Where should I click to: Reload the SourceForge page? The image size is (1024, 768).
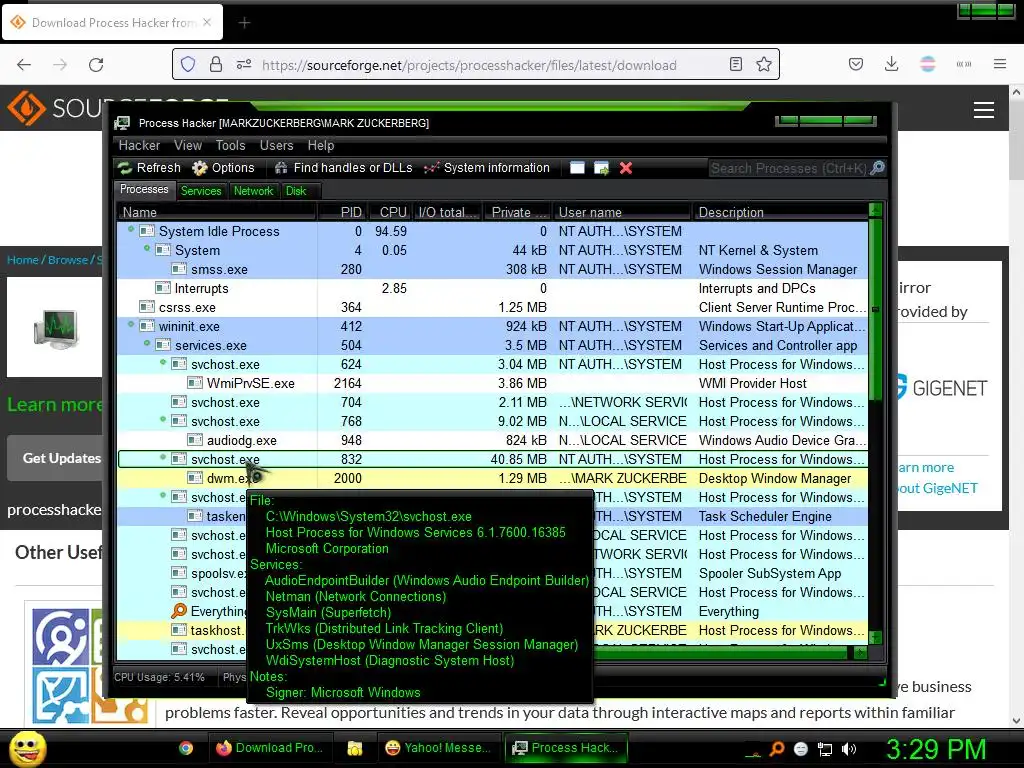click(x=96, y=65)
